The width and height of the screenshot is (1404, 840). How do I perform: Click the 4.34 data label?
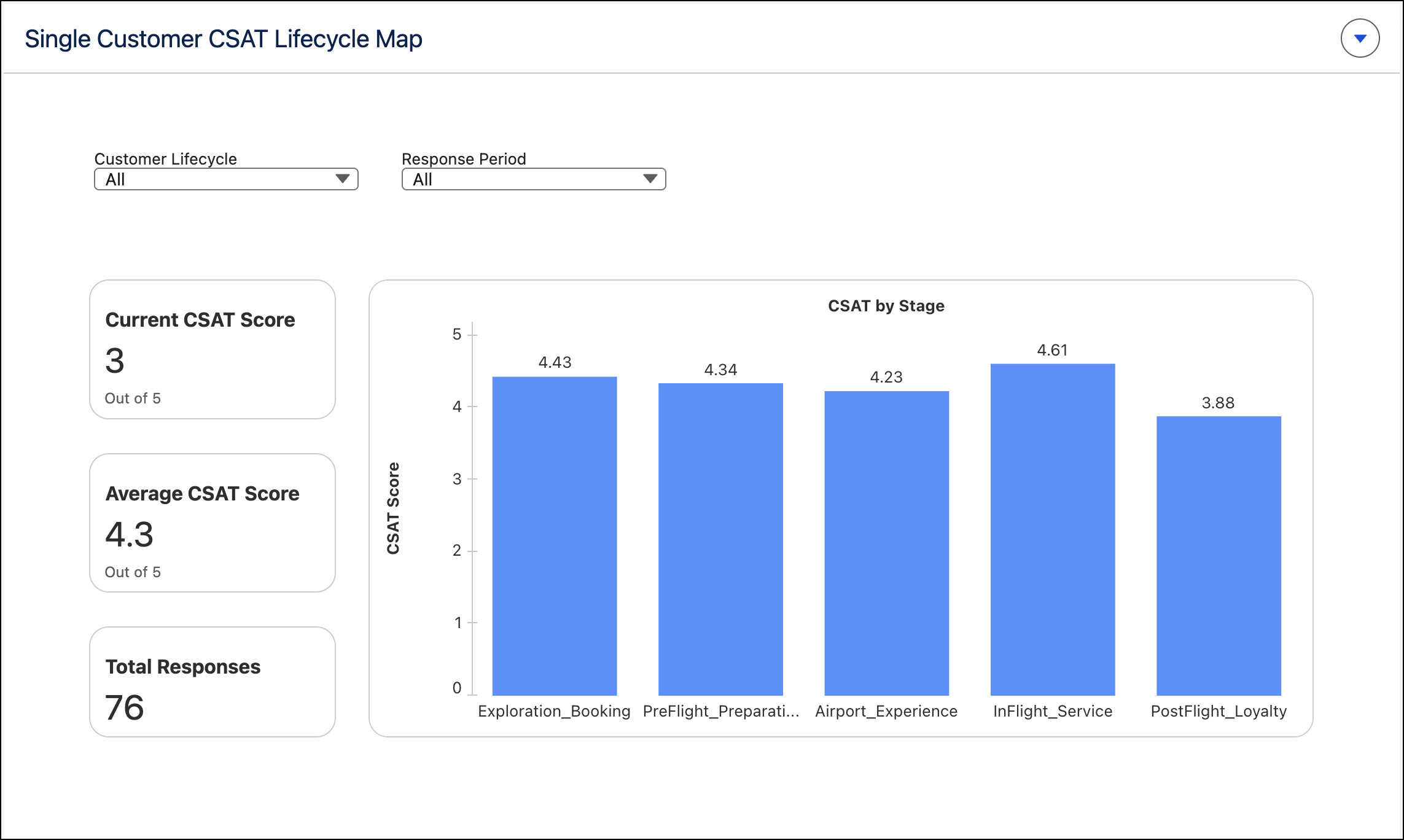pyautogui.click(x=720, y=370)
